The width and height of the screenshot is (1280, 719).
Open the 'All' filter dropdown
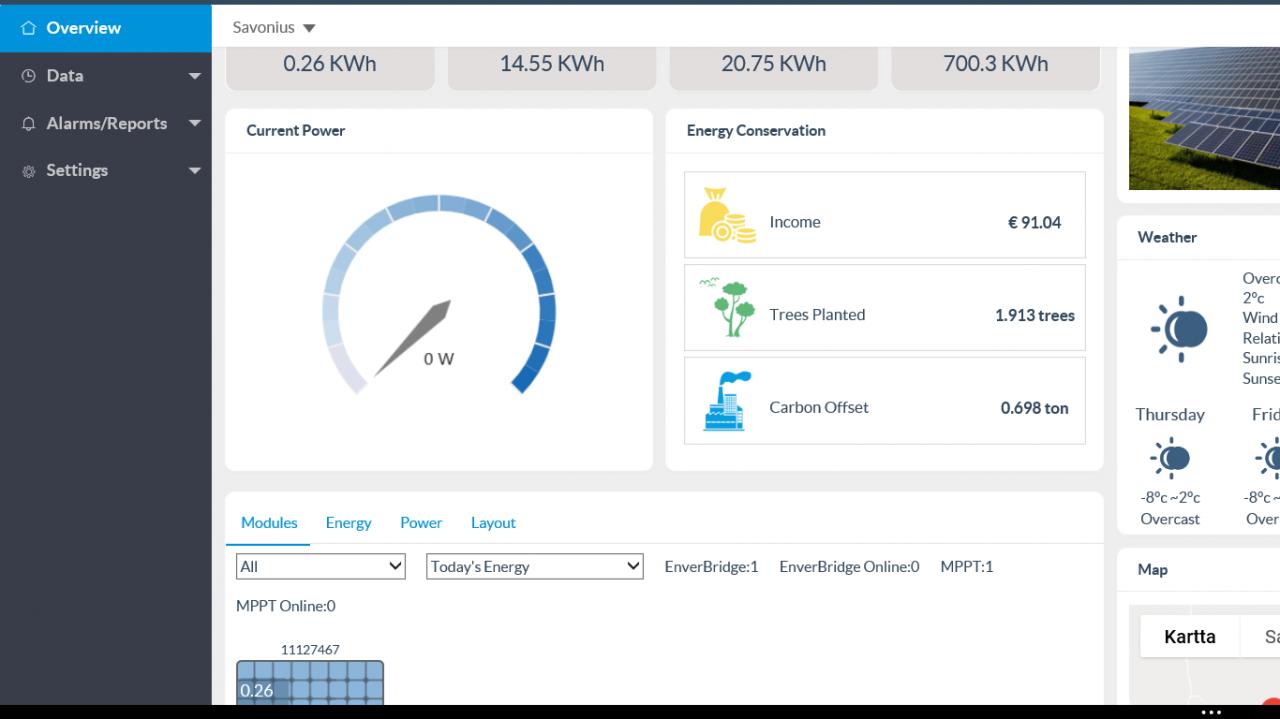click(x=320, y=567)
